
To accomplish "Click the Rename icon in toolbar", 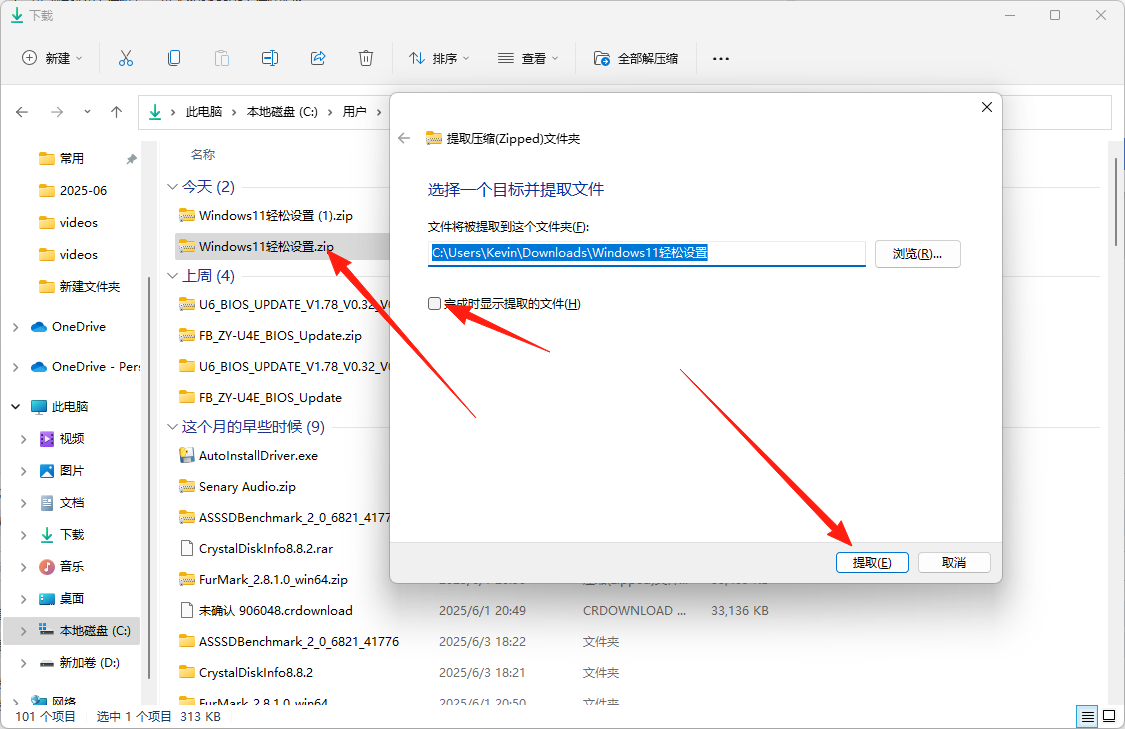I will point(270,58).
